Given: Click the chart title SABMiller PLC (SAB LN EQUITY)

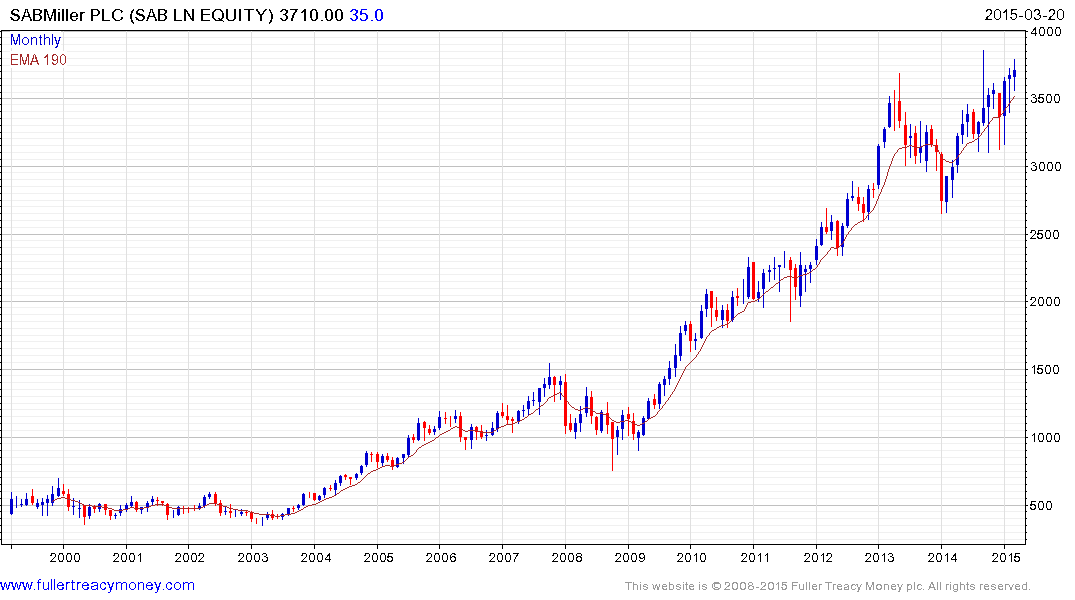Looking at the screenshot, I should click(142, 15).
